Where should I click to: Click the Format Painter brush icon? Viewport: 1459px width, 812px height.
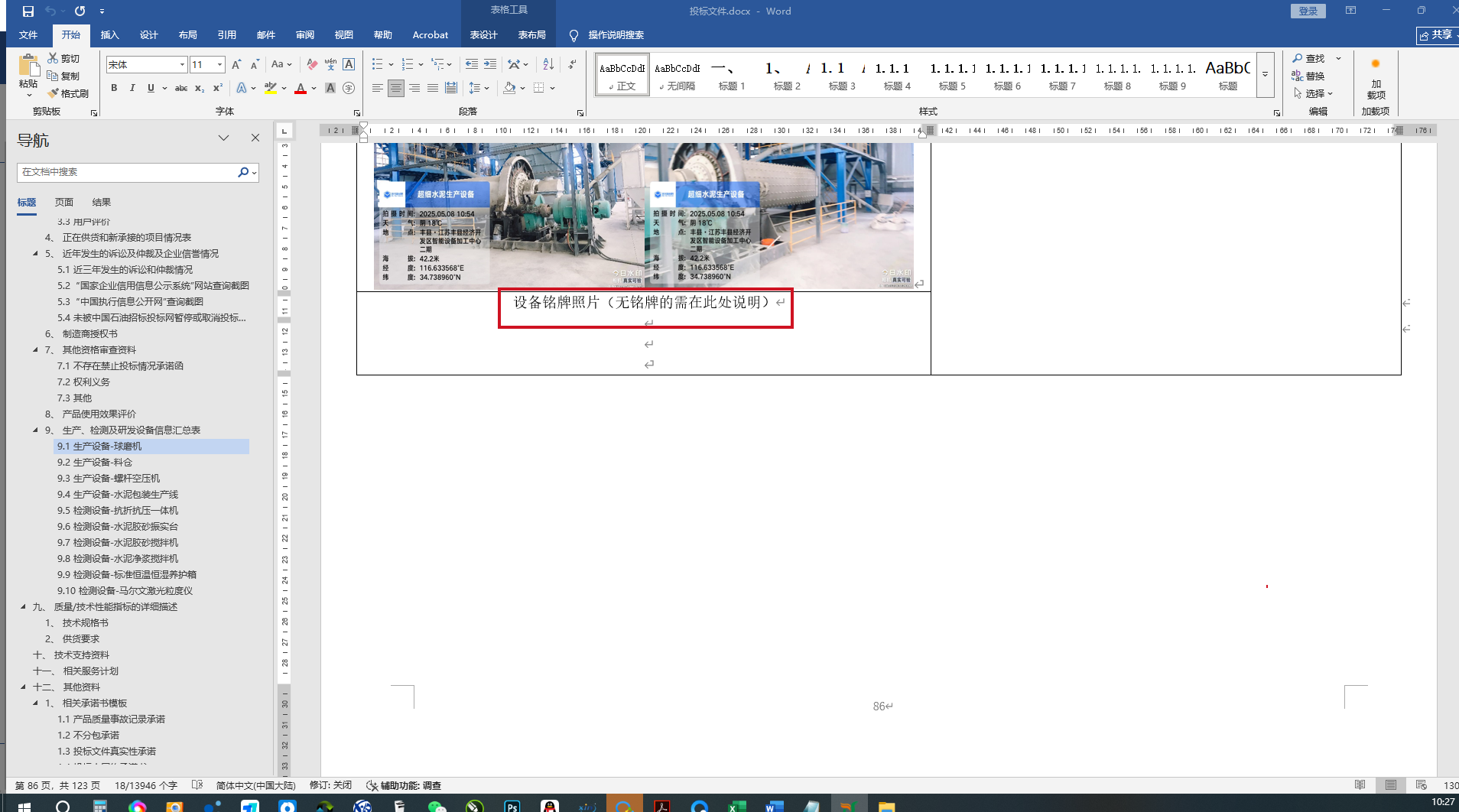[54, 93]
